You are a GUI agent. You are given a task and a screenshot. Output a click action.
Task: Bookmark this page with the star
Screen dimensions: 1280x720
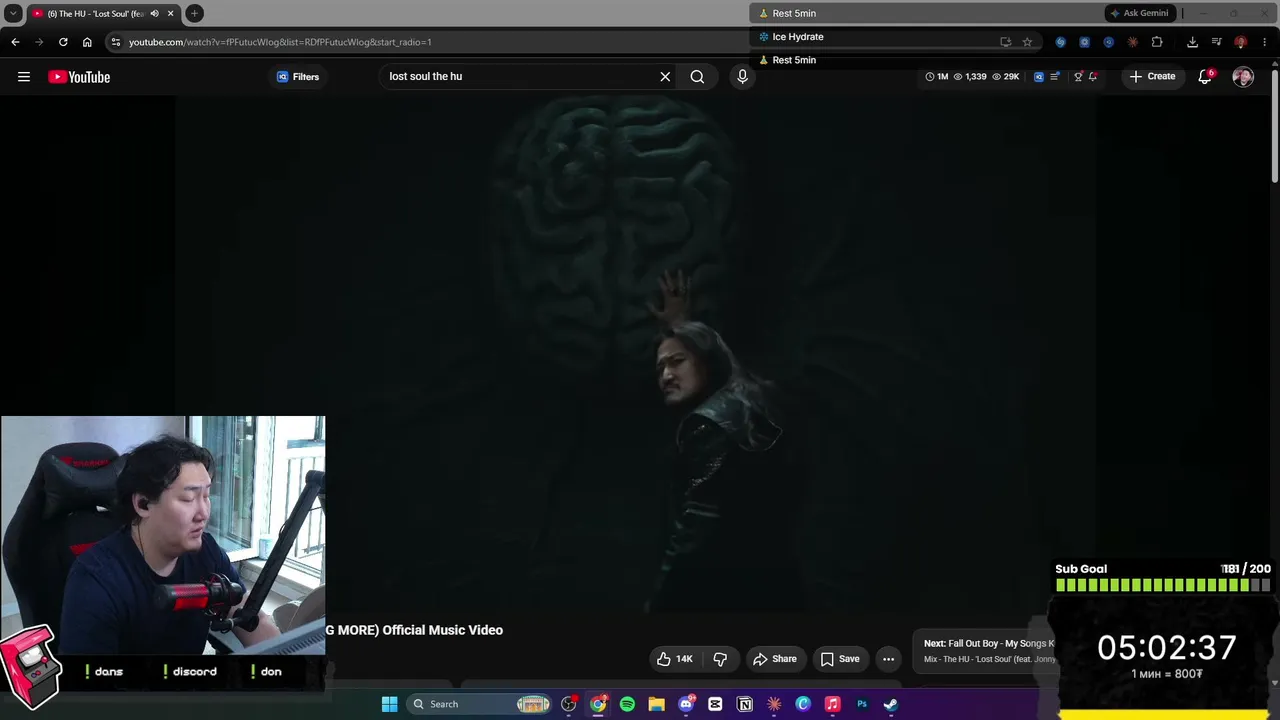(1027, 42)
